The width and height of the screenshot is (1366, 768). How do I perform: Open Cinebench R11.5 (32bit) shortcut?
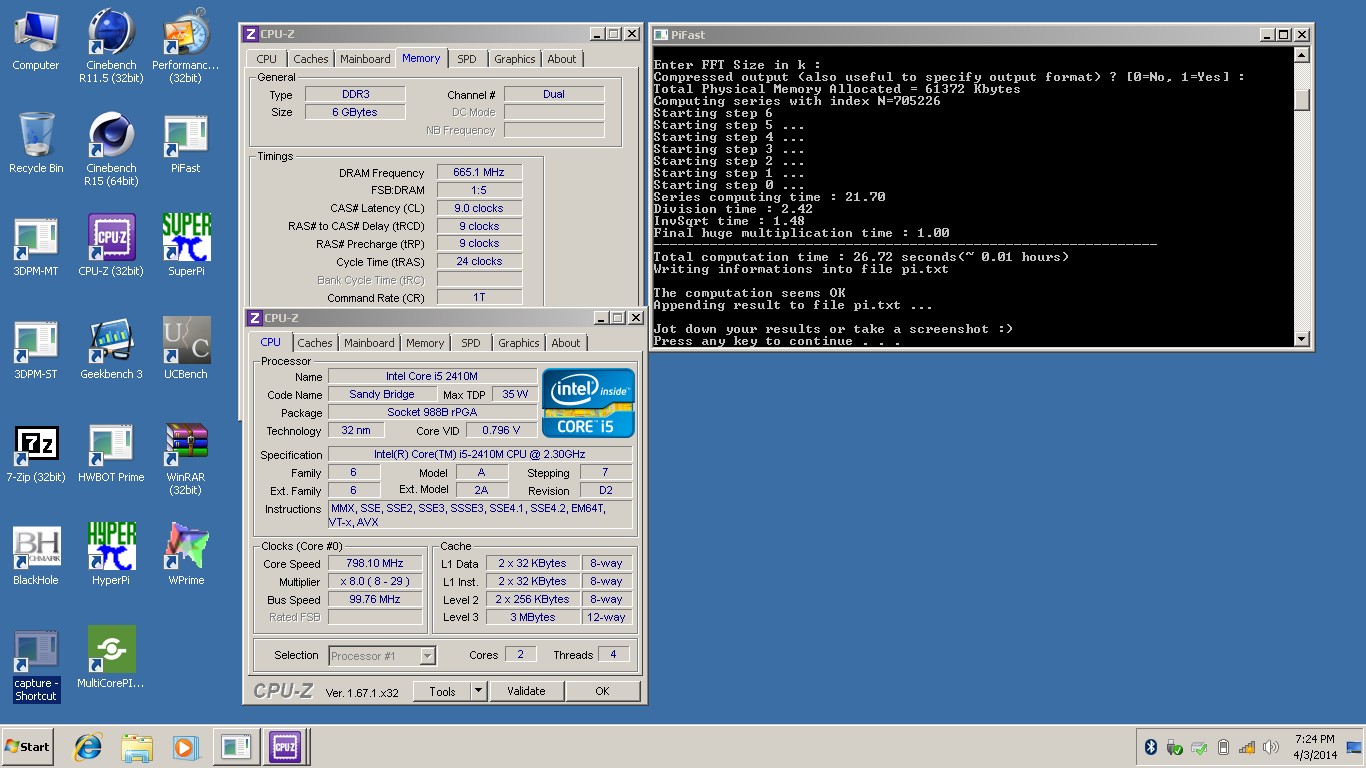(111, 45)
